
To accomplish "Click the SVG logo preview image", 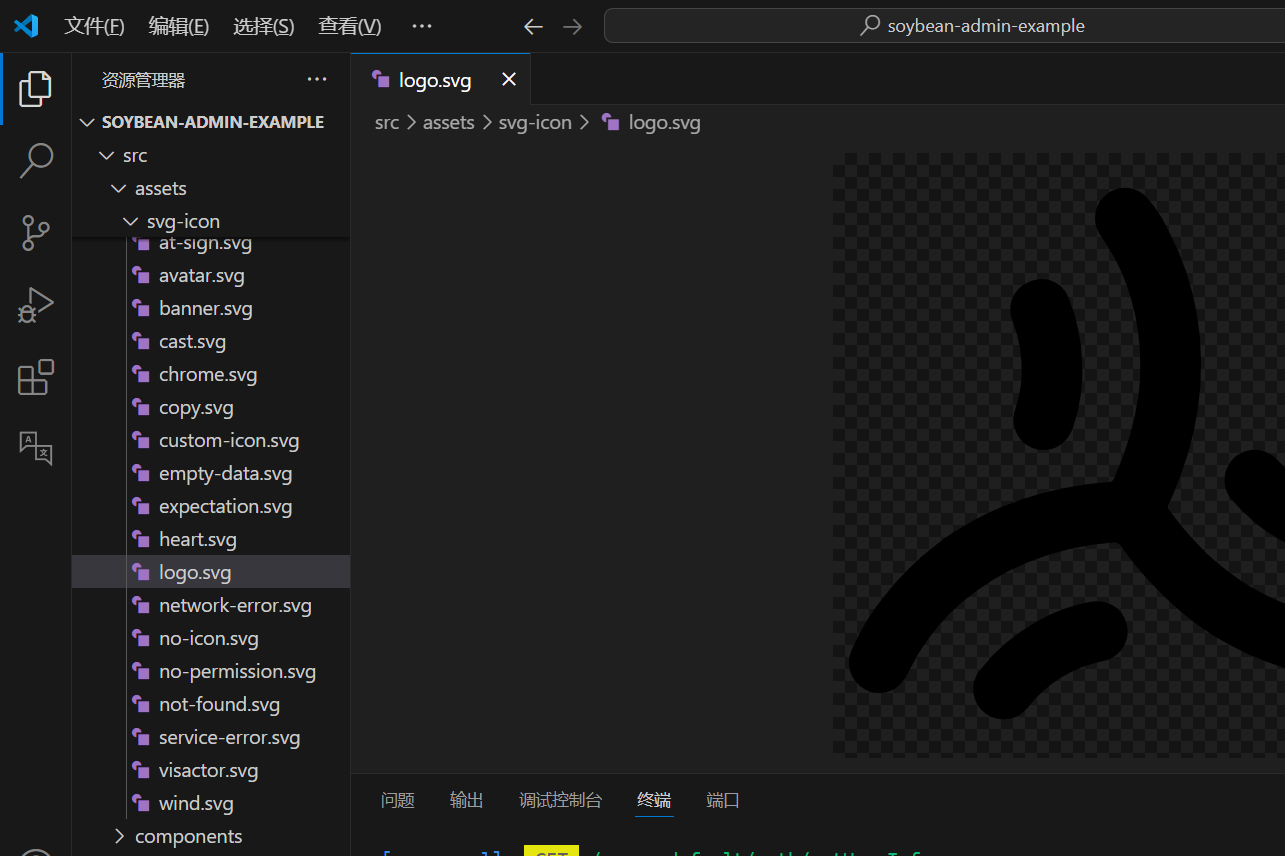I will point(1058,455).
